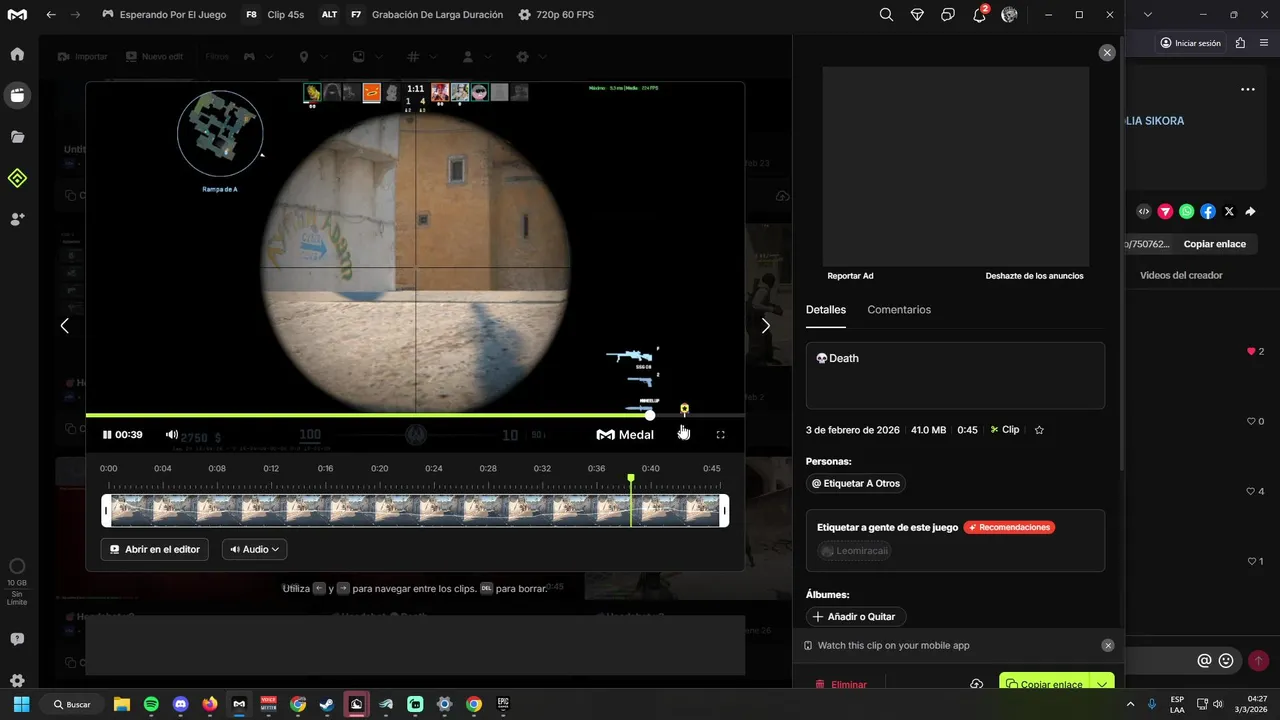Open three-dot menu in browser window
Viewport: 1280px width, 720px height.
1247,89
